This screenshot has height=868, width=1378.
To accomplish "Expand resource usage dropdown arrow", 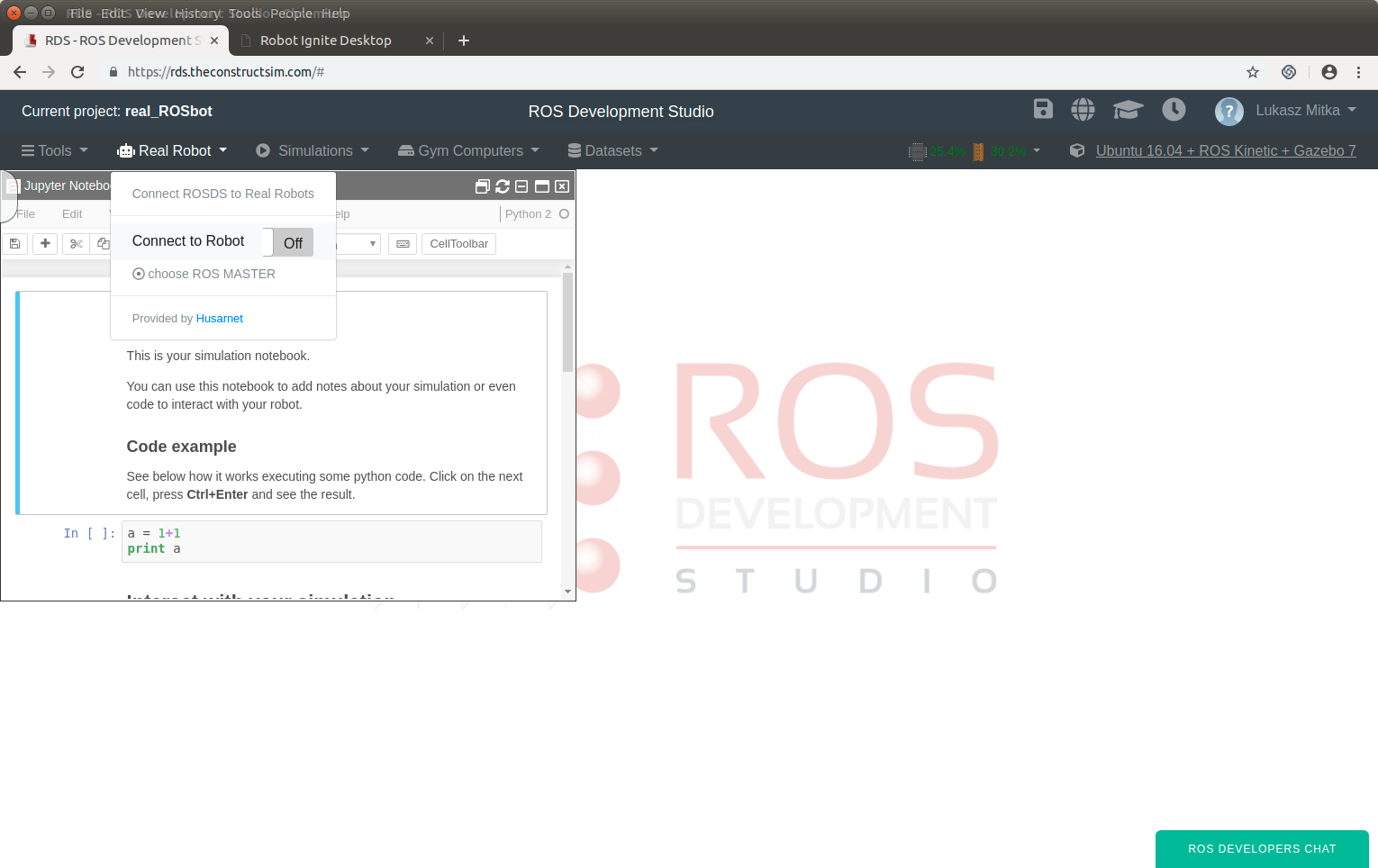I will tap(1037, 151).
